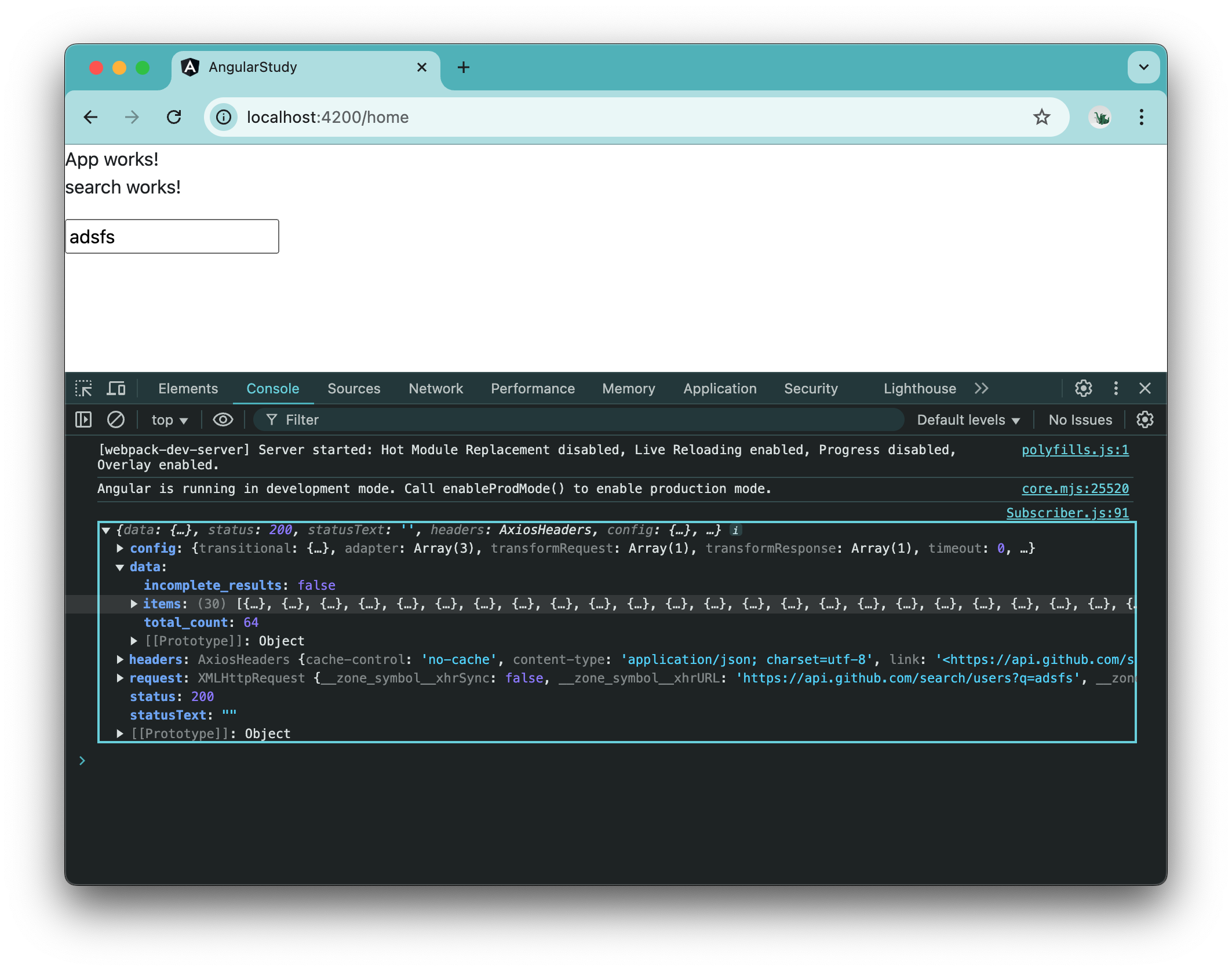The image size is (1232, 971).
Task: Expand the items (30) array
Action: pos(134,604)
